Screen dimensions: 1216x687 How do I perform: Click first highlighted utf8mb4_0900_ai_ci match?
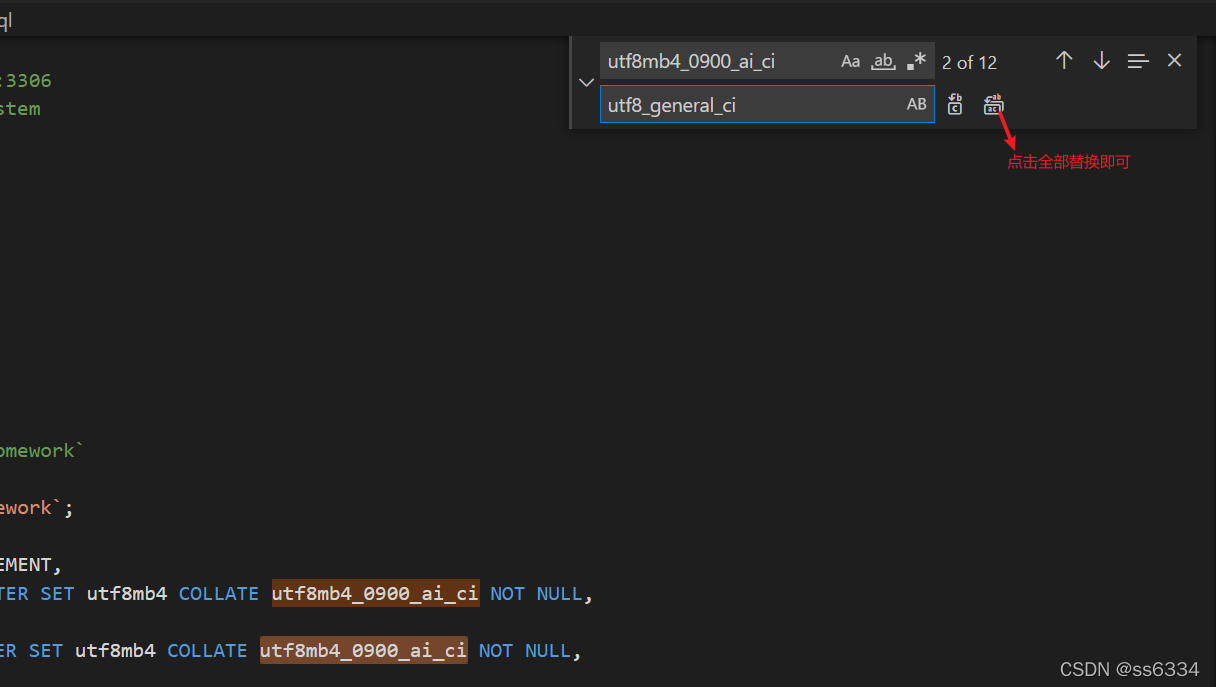pos(375,594)
